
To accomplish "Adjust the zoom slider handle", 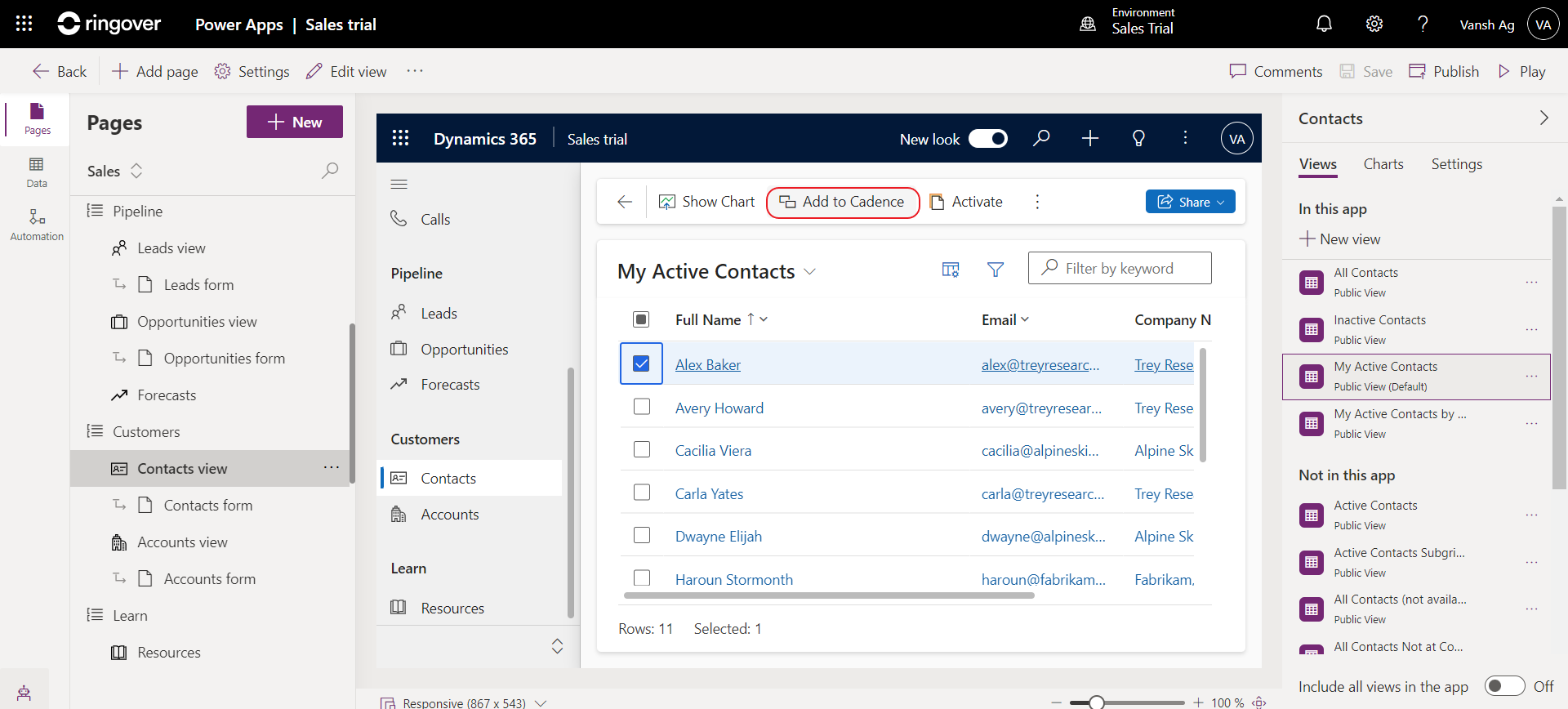I will coord(1097,702).
